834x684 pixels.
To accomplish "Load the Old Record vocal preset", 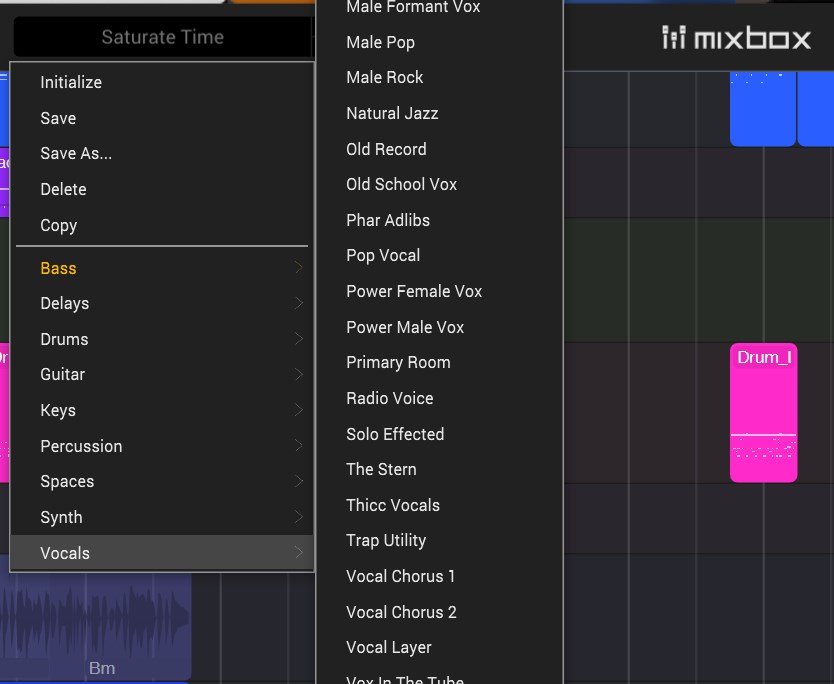I will 386,149.
